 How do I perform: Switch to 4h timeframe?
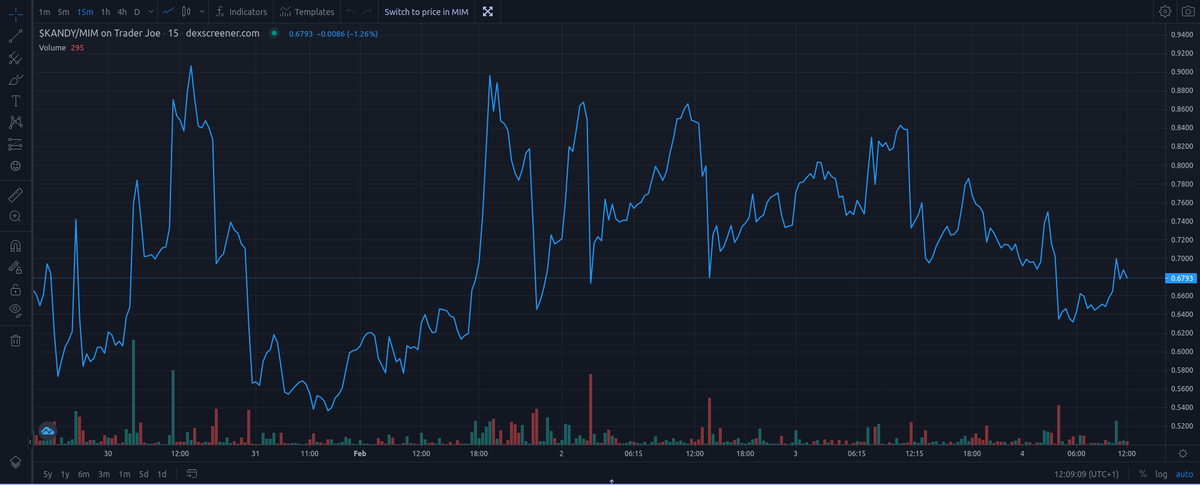pos(122,12)
